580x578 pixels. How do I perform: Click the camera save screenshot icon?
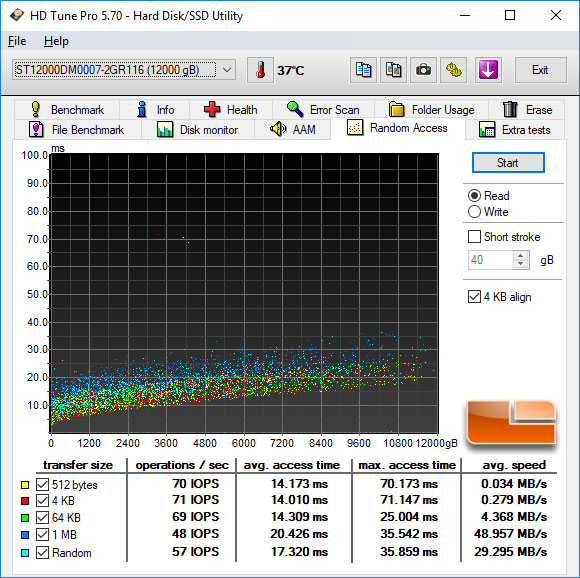[x=423, y=70]
